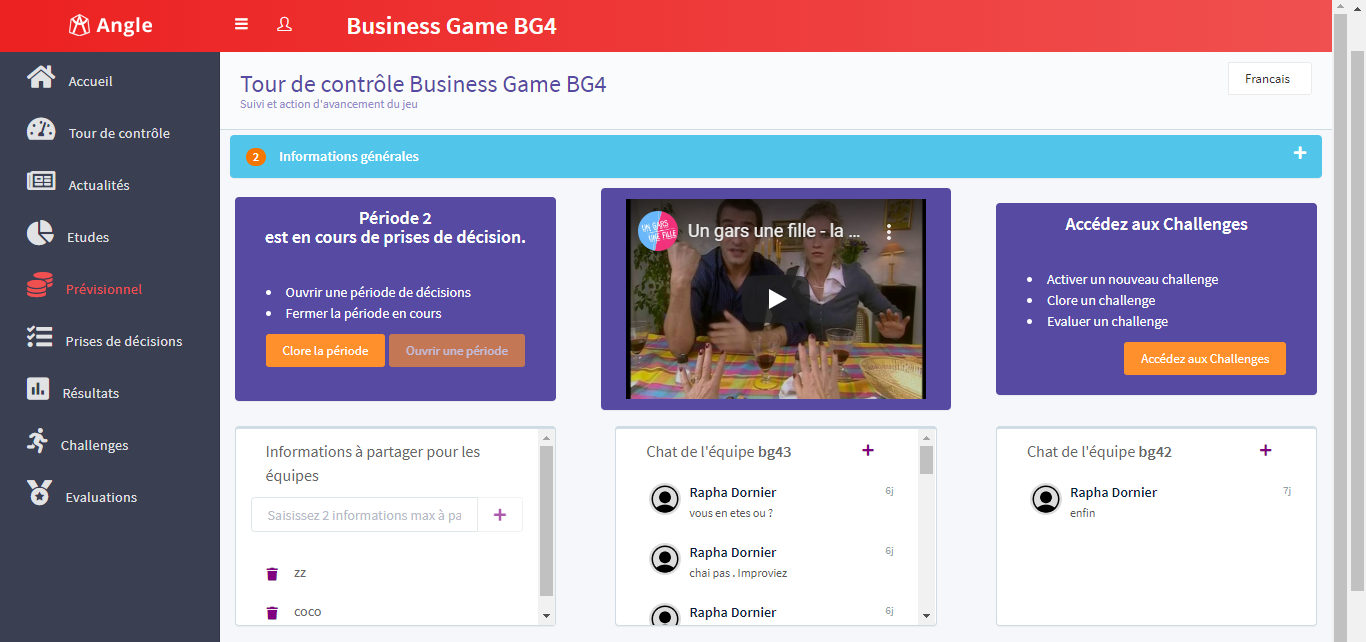Expand the bg43 team chat
The height and width of the screenshot is (642, 1366).
coord(867,451)
